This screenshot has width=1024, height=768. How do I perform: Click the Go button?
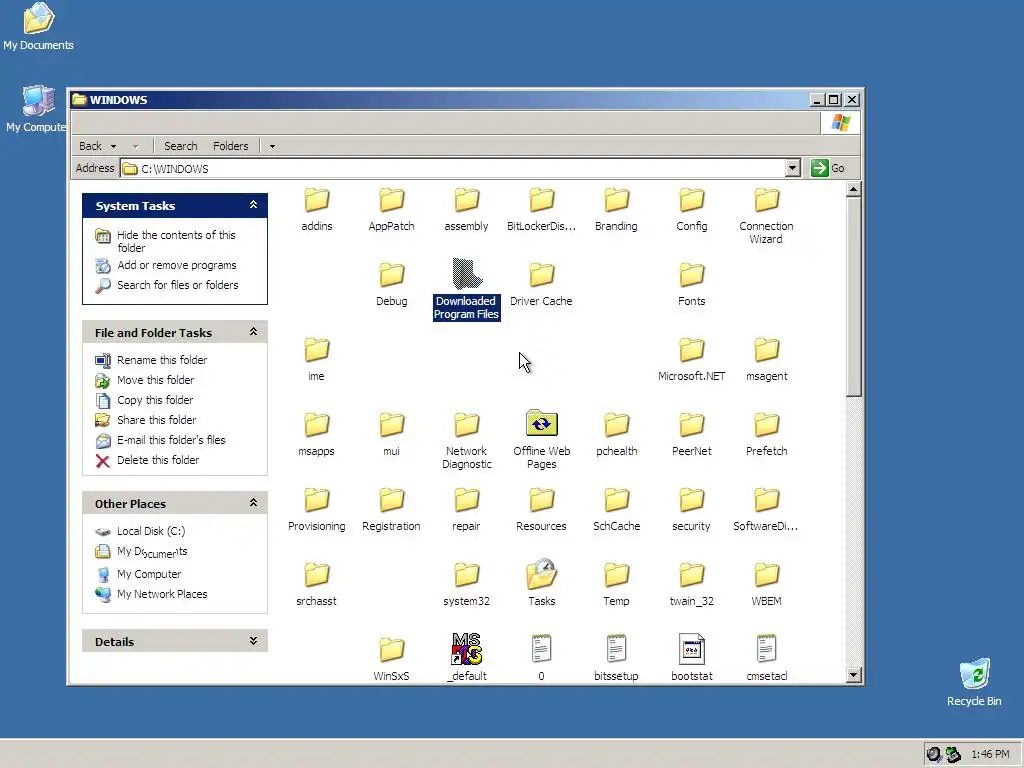(x=828, y=168)
